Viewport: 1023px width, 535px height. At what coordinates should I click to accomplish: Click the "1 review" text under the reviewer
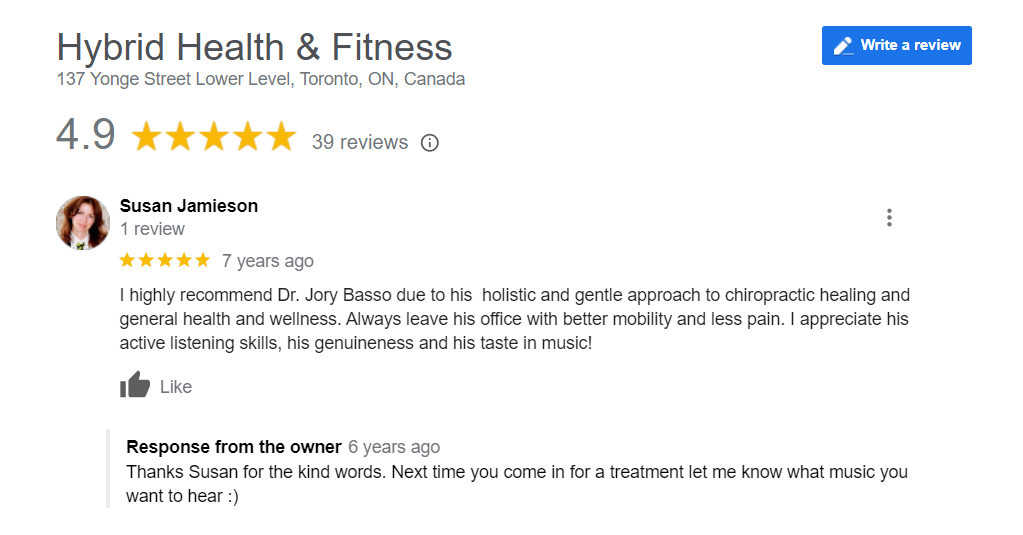152,229
